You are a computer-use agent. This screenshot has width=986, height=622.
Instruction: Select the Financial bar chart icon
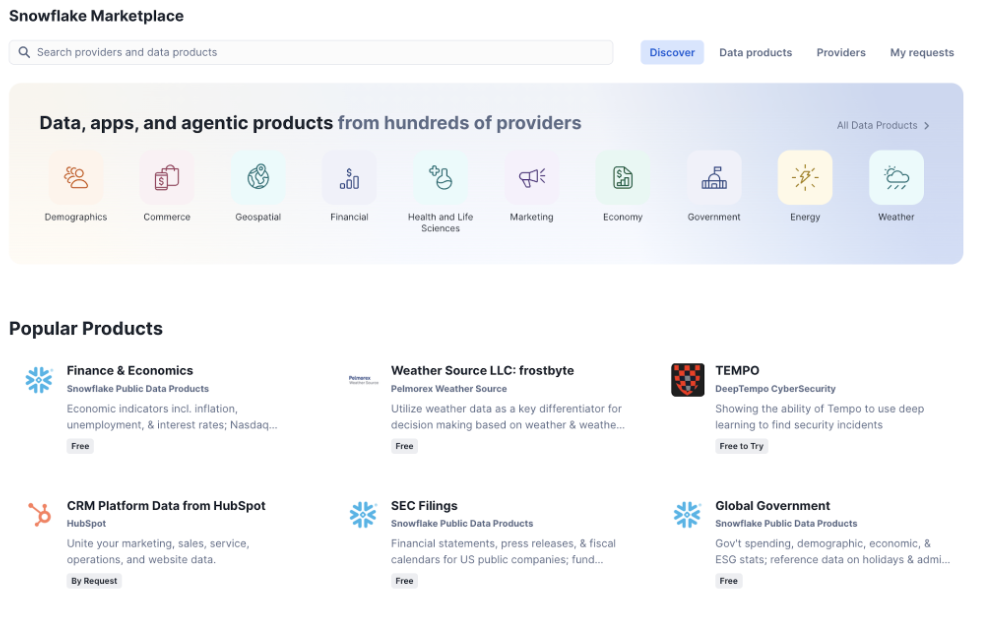(x=349, y=177)
